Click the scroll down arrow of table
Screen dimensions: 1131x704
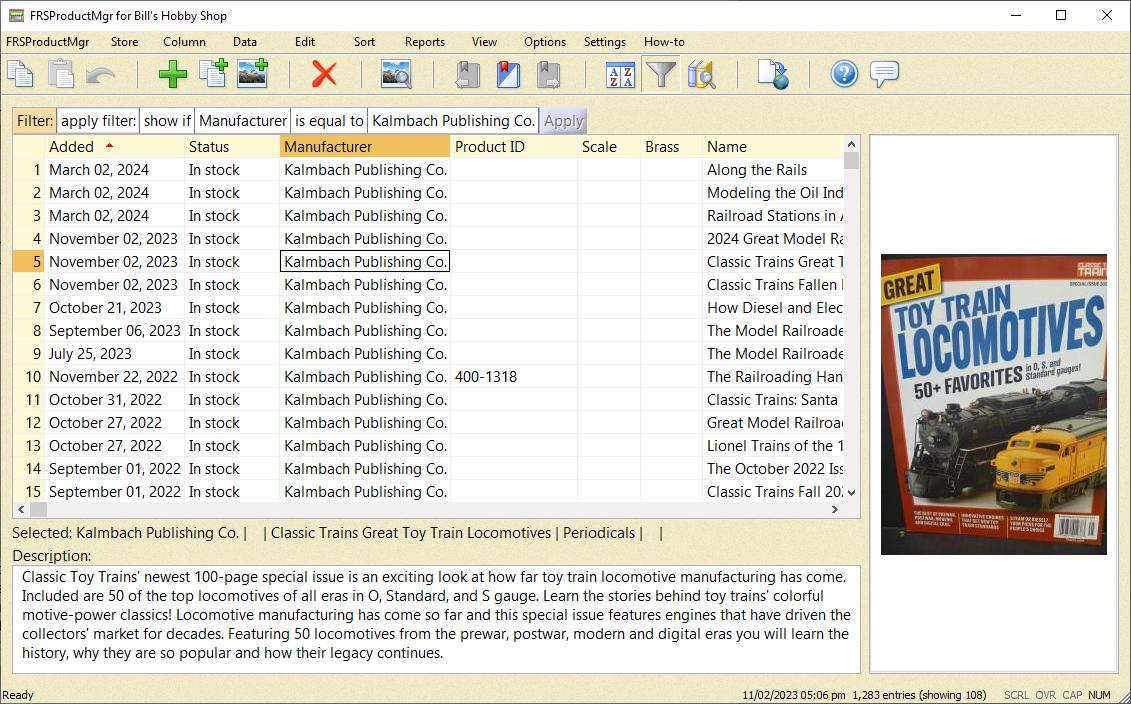[851, 493]
